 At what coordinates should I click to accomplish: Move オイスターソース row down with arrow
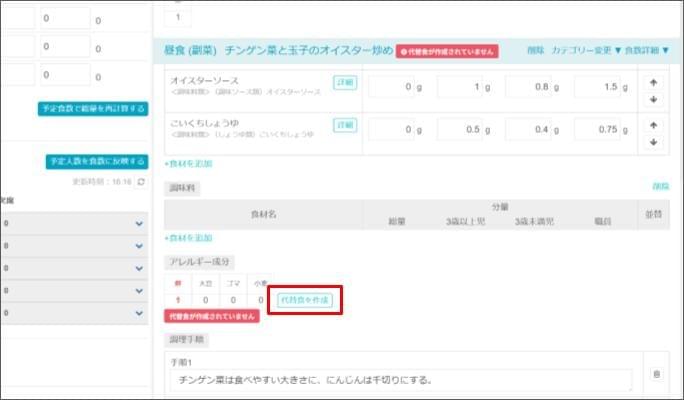[653, 99]
